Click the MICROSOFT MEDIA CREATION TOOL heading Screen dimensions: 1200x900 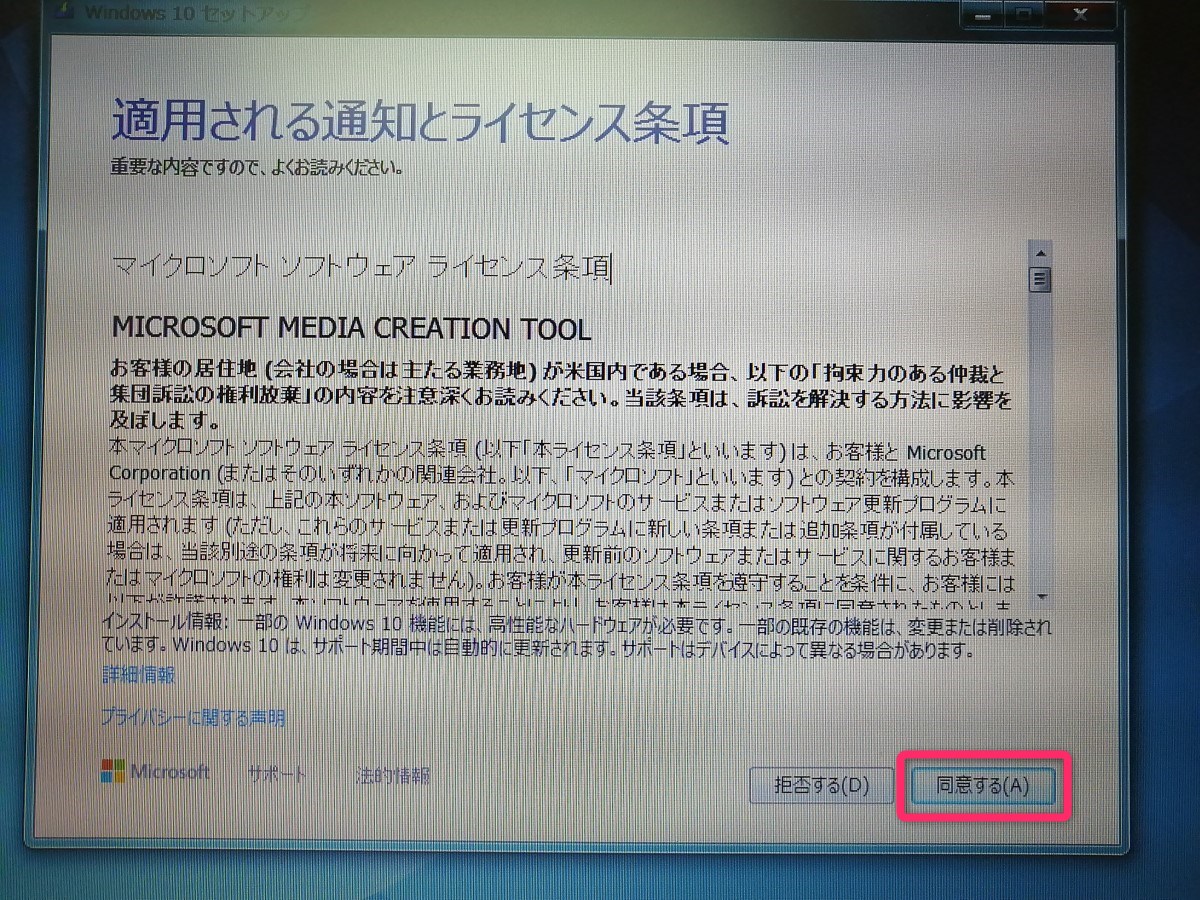pos(351,329)
